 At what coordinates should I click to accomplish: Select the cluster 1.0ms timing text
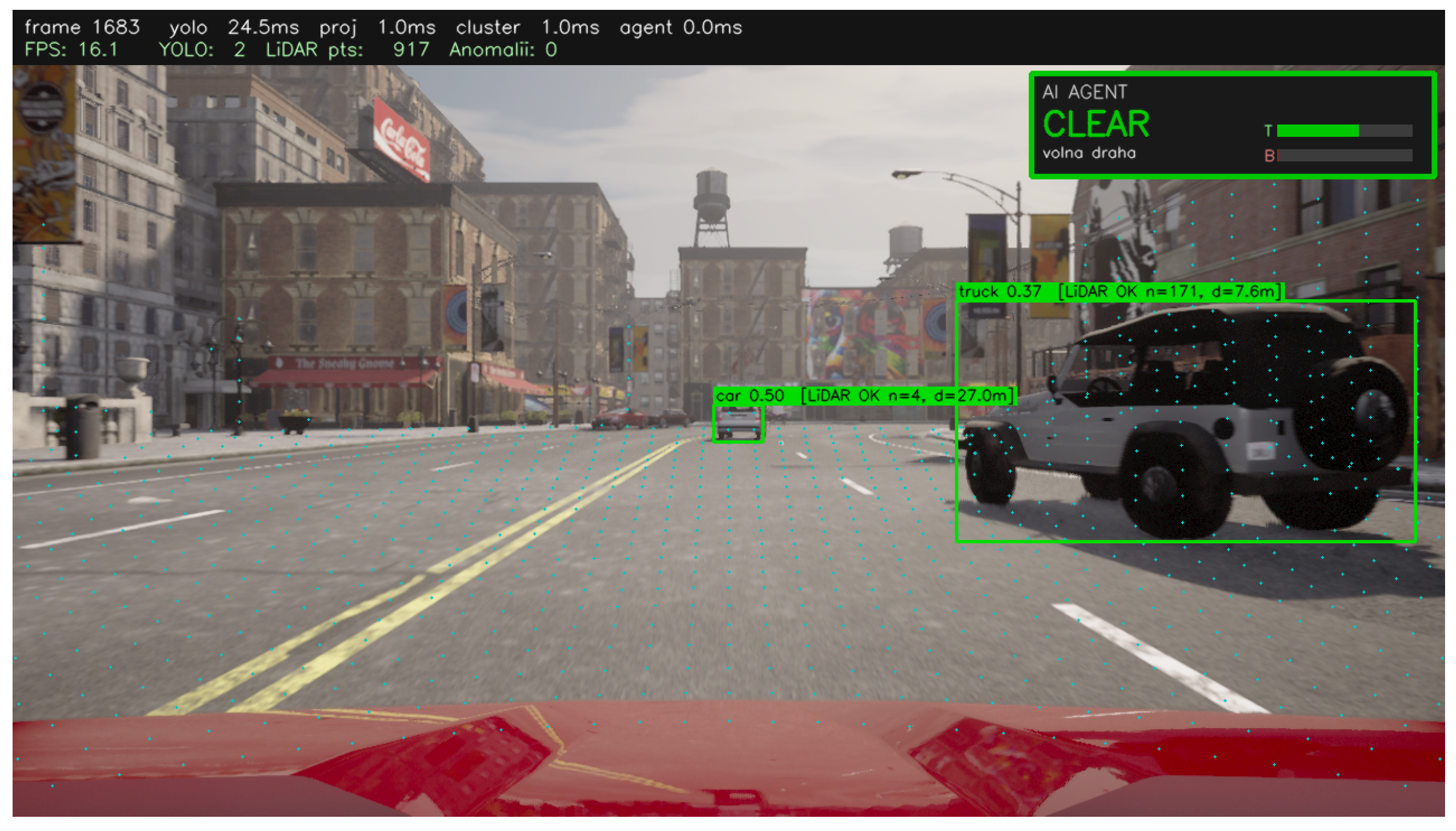pos(528,27)
